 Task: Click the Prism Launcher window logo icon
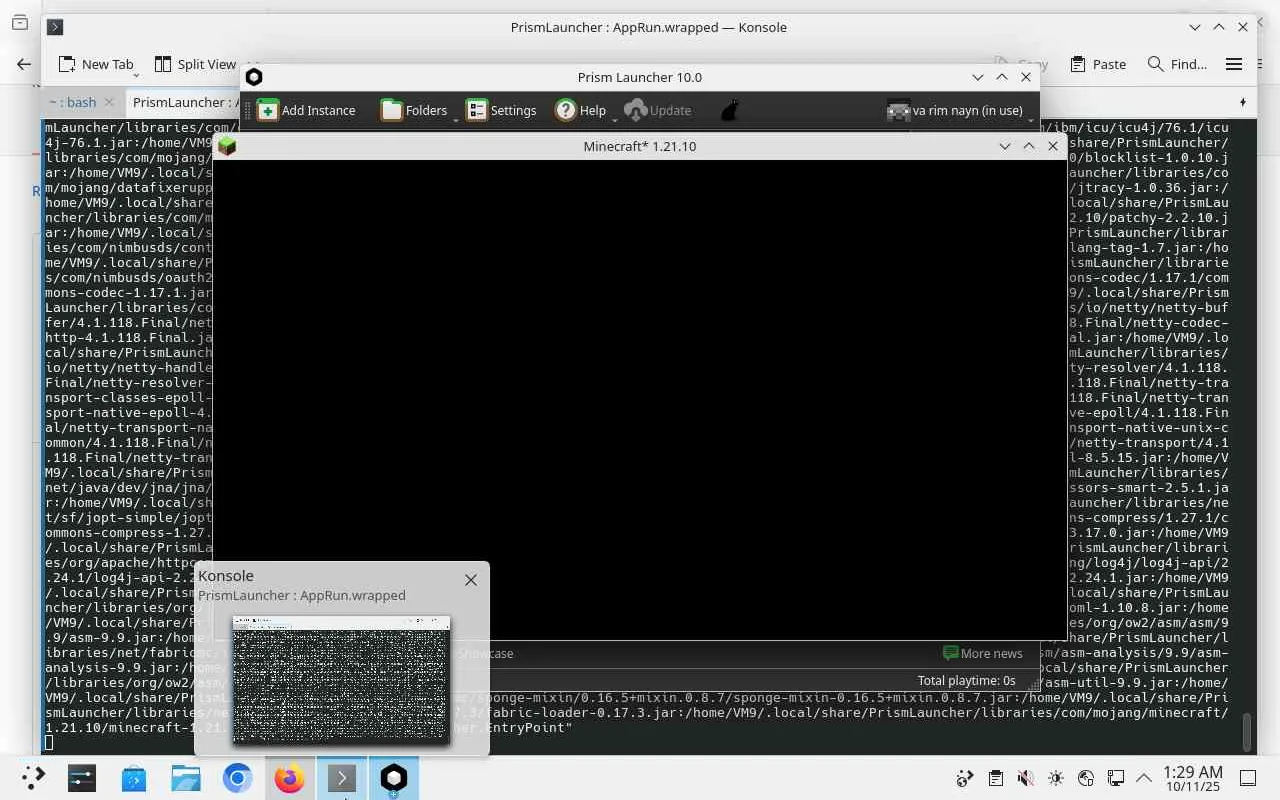tap(254, 77)
